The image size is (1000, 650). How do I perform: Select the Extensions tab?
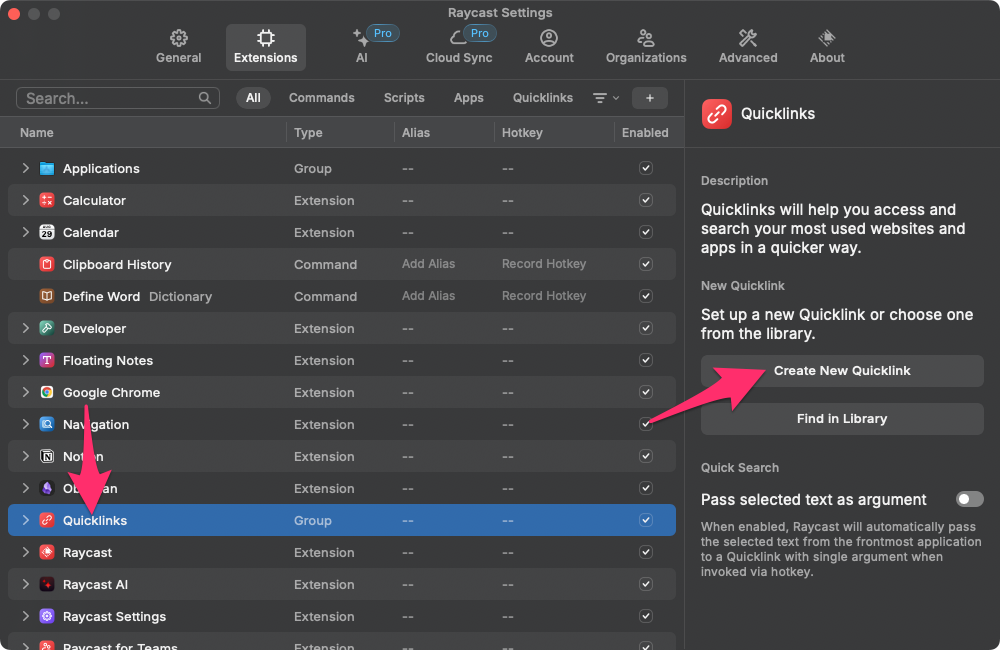(265, 47)
